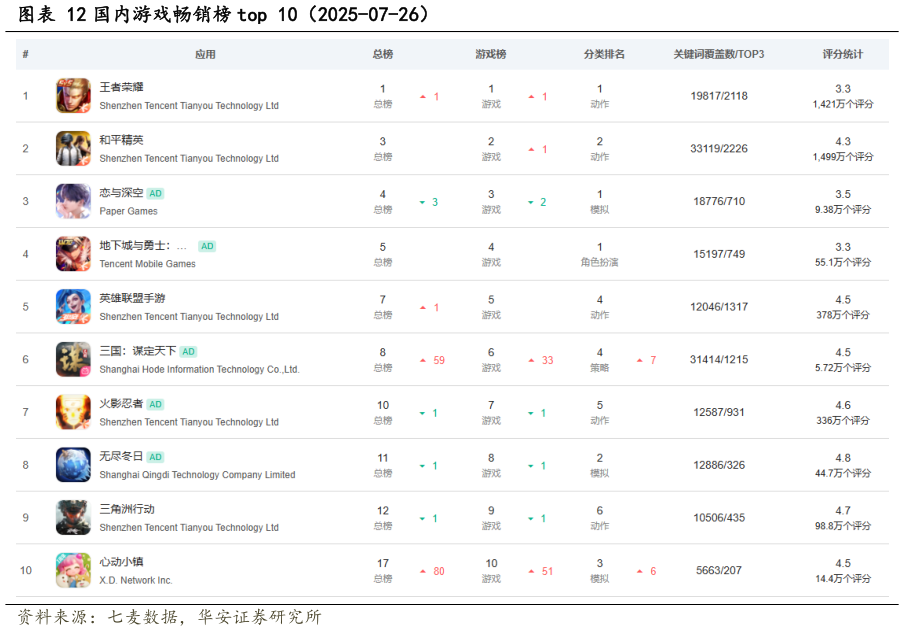Select the 恋与深空 app icon
The image size is (904, 631).
(72, 200)
